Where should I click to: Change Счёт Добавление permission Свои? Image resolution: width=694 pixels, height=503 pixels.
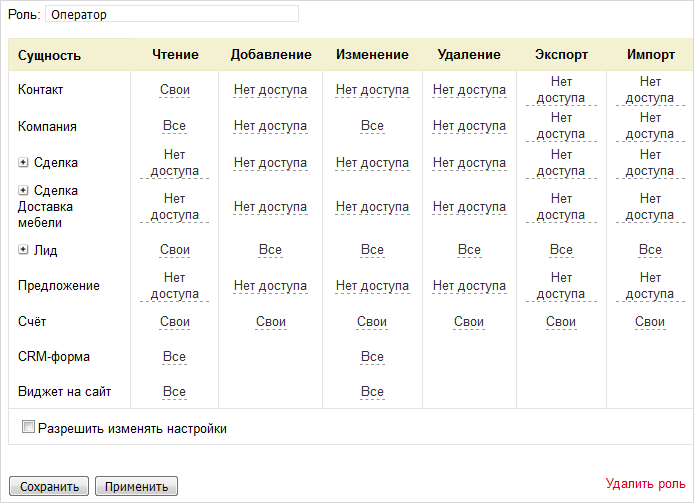click(270, 322)
